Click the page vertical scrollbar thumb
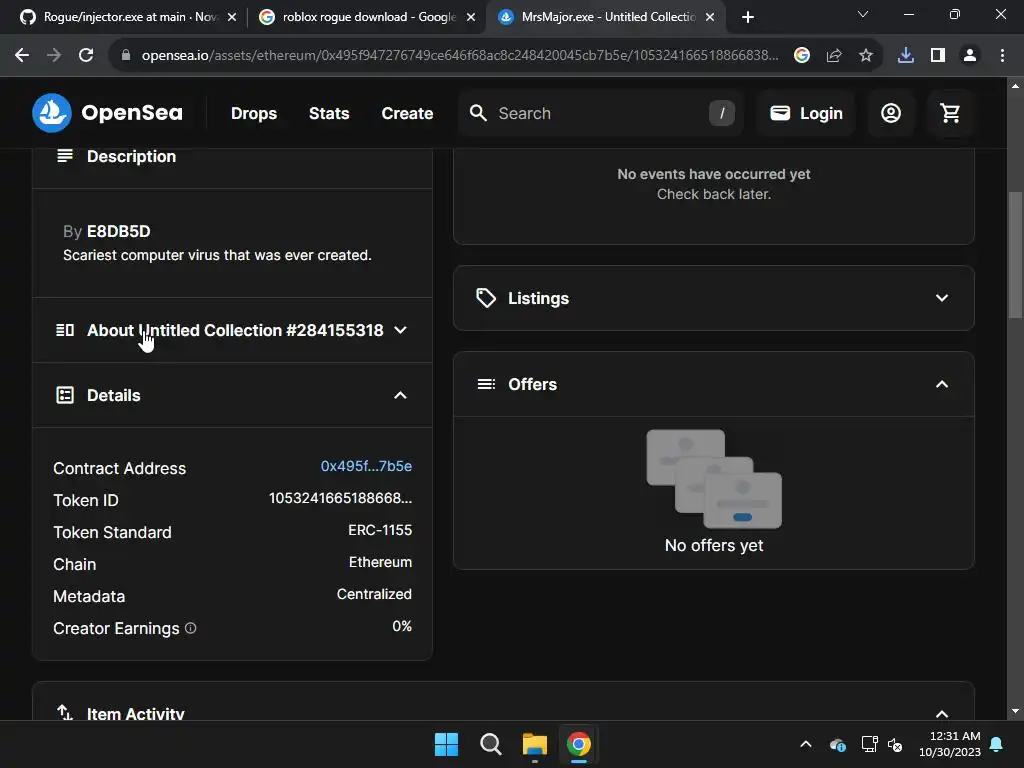Viewport: 1024px width, 768px height. click(1015, 255)
